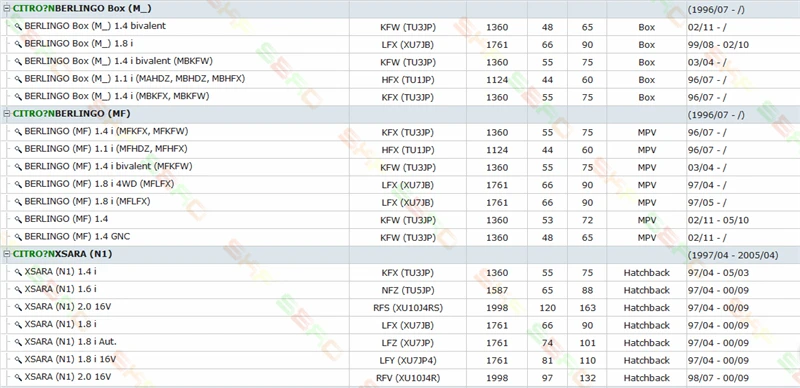The height and width of the screenshot is (388, 800).
Task: Open magnifier for BERLINGO Box (M_) 1.8 i
Action: (x=18, y=44)
